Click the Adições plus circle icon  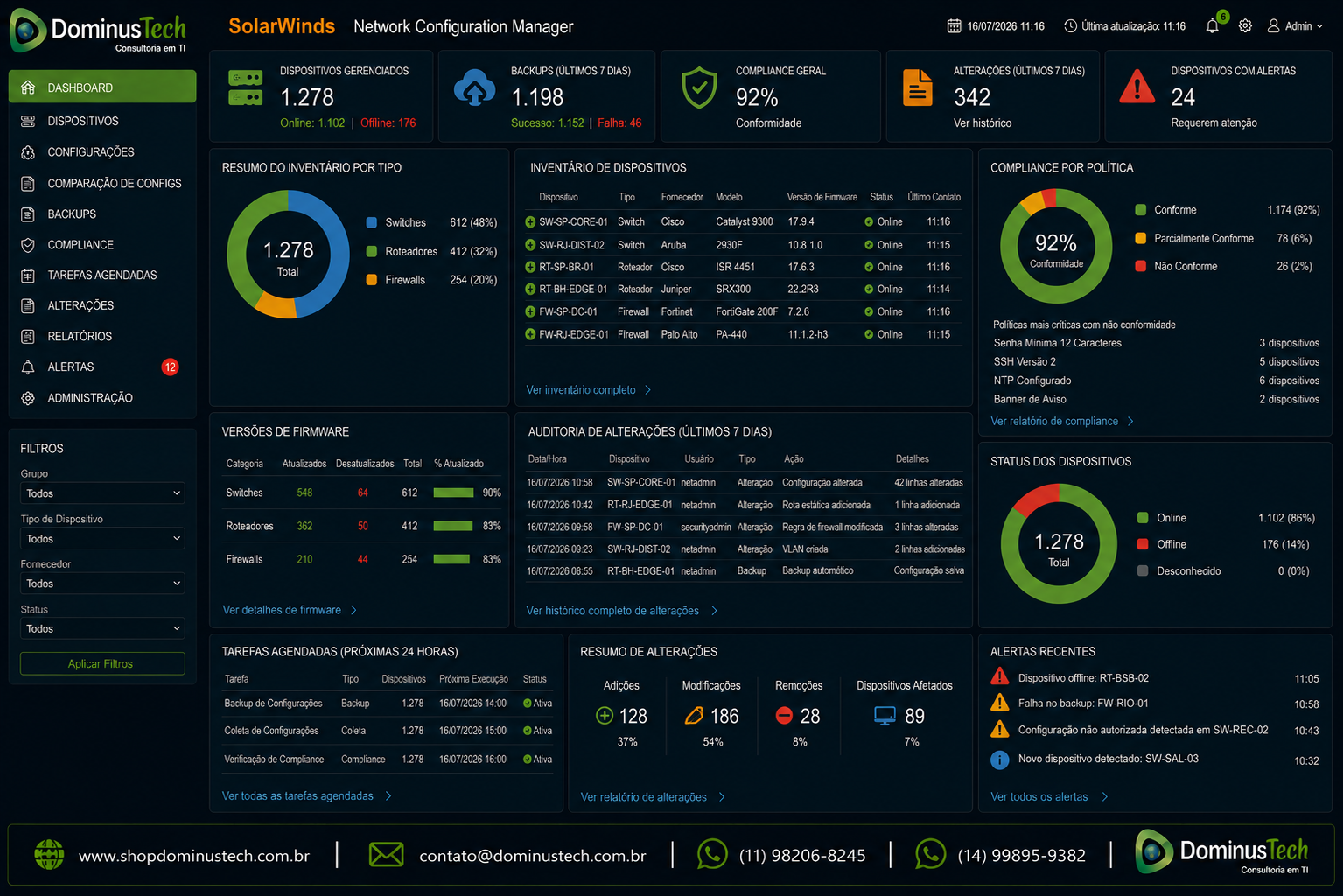tap(605, 716)
